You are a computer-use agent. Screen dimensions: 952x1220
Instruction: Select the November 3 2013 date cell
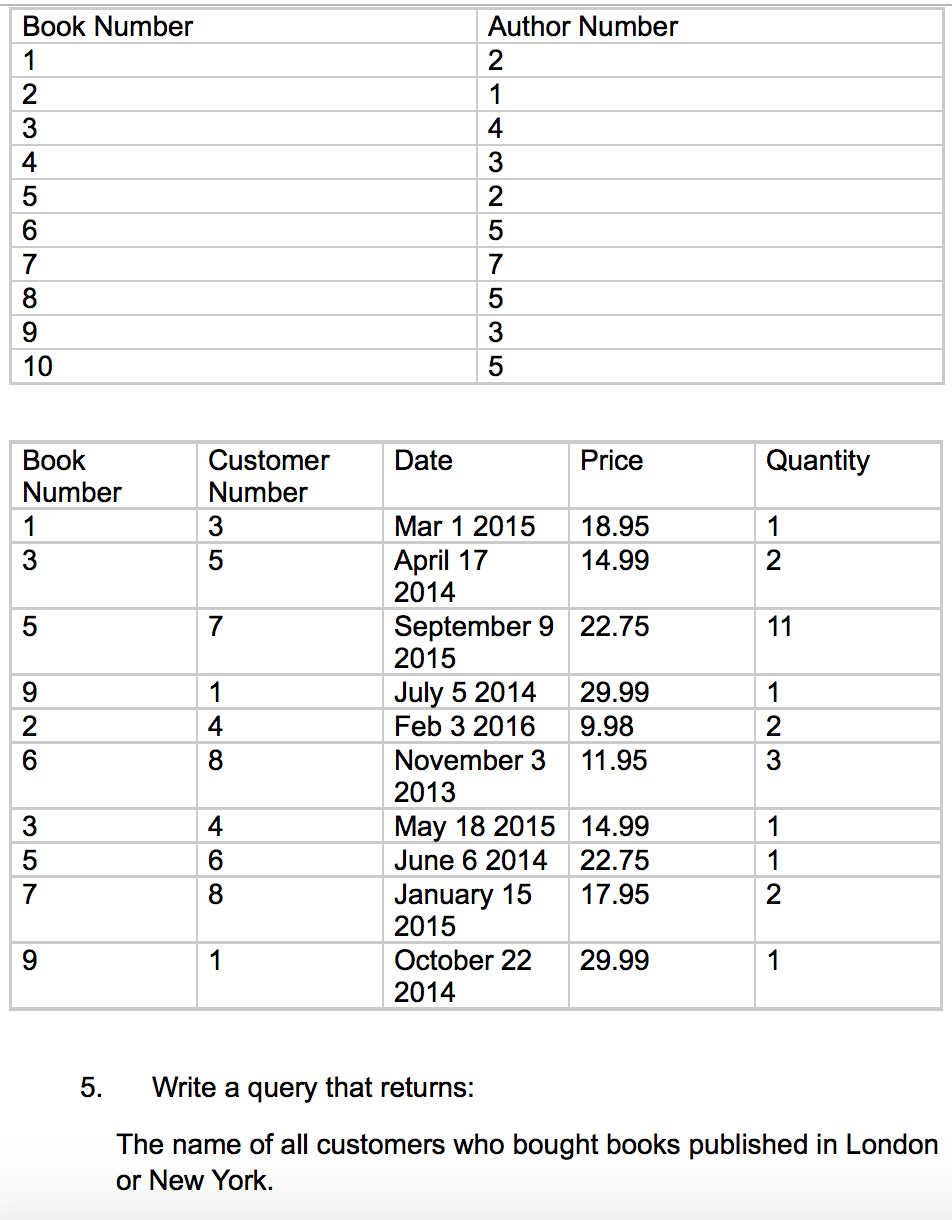[469, 776]
